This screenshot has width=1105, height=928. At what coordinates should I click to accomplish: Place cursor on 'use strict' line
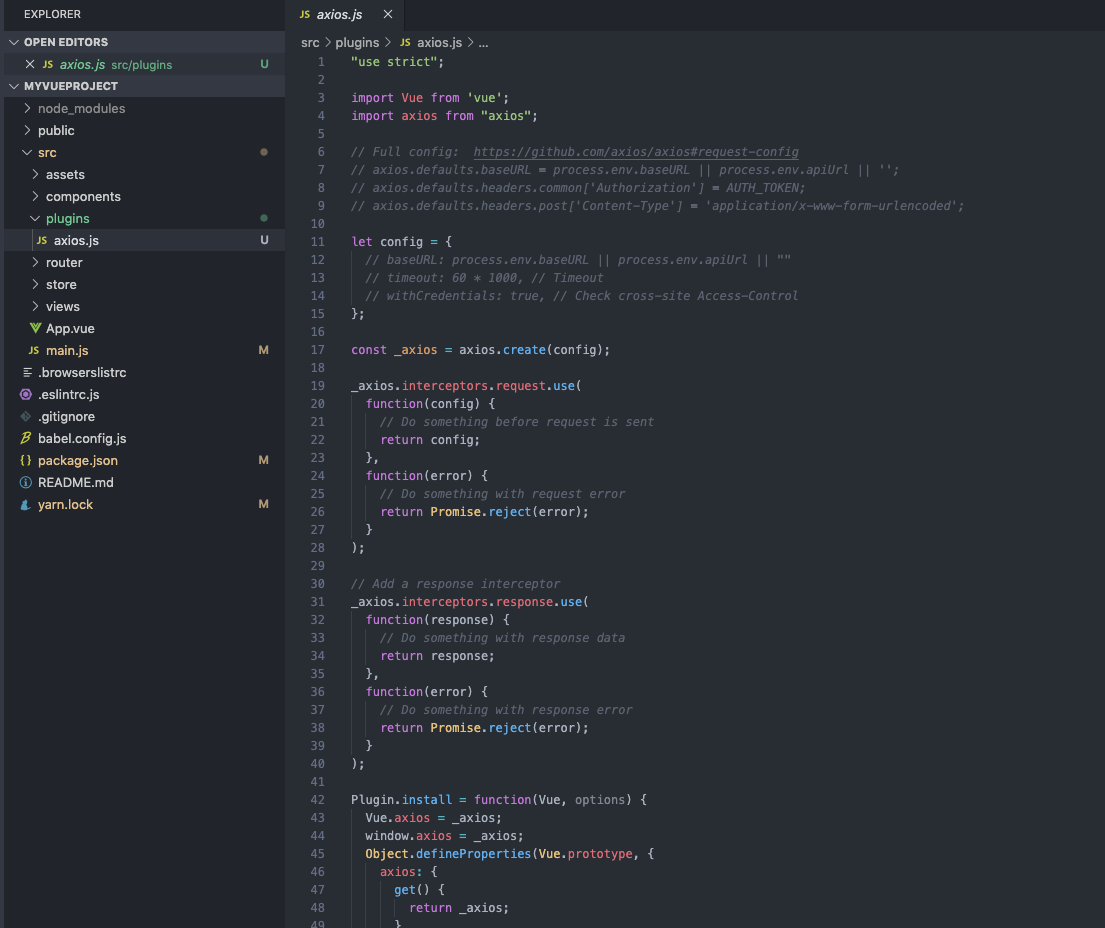click(397, 62)
